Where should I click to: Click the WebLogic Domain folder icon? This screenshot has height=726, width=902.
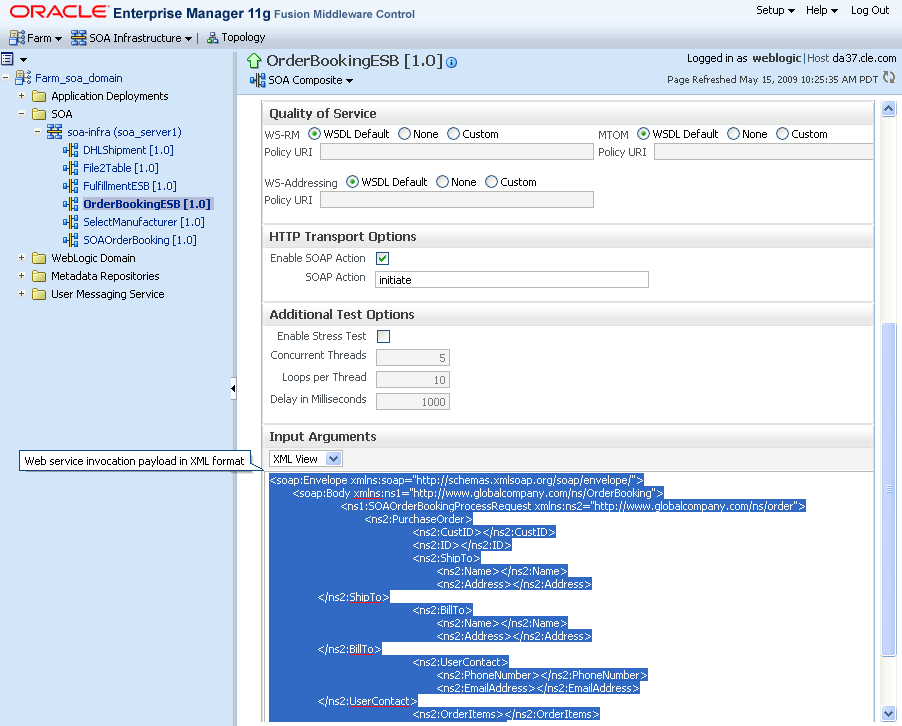(39, 258)
